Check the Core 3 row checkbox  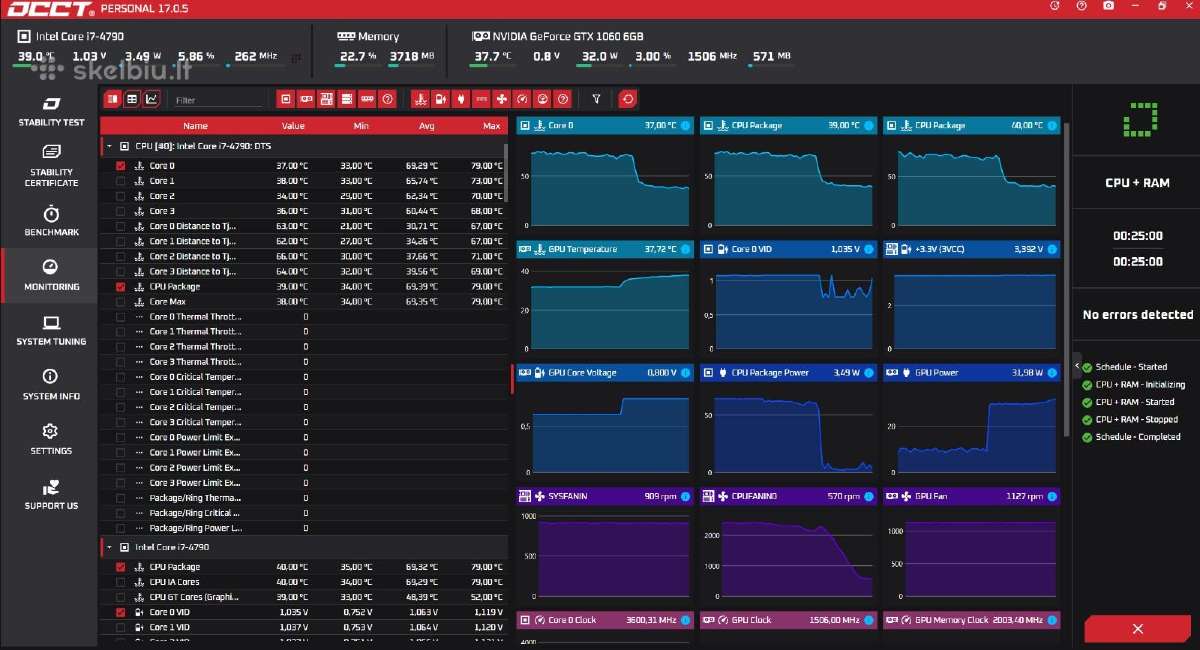(121, 211)
